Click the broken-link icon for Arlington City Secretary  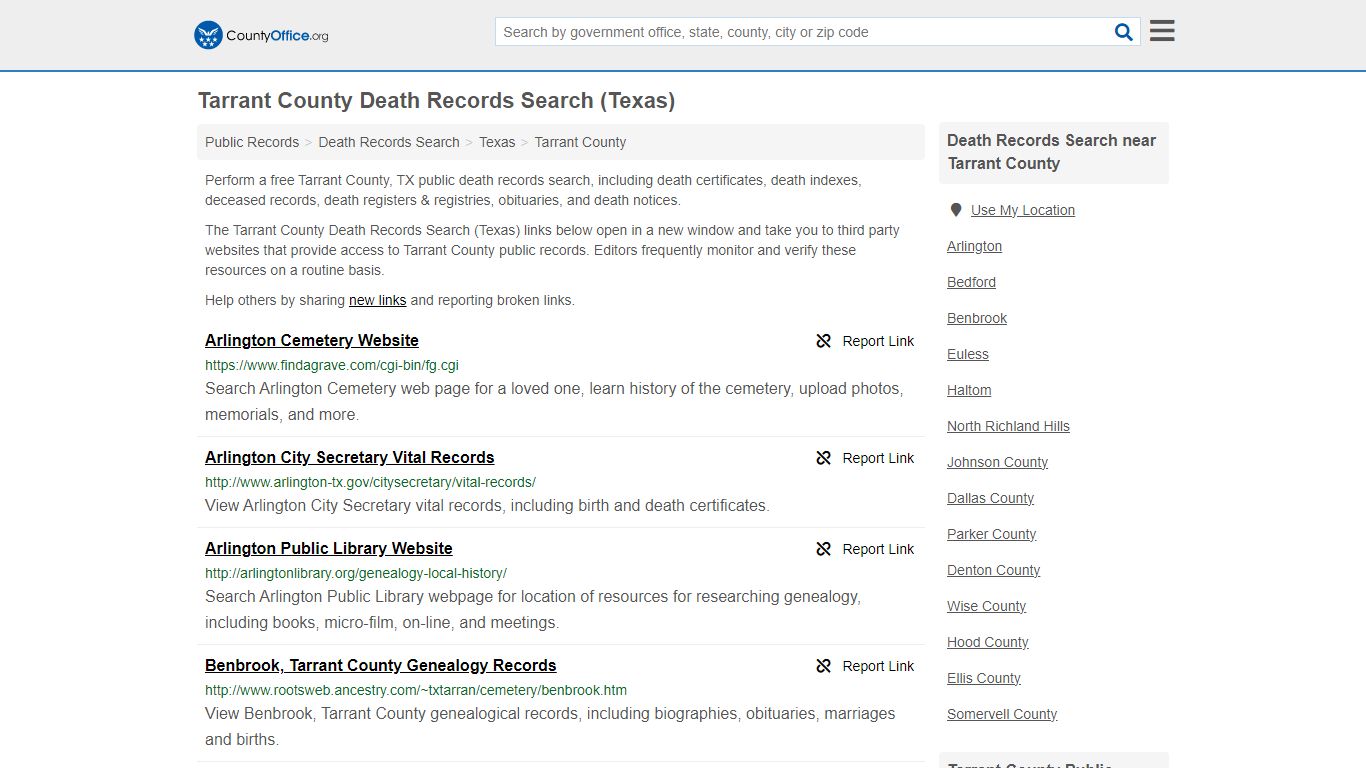coord(824,458)
